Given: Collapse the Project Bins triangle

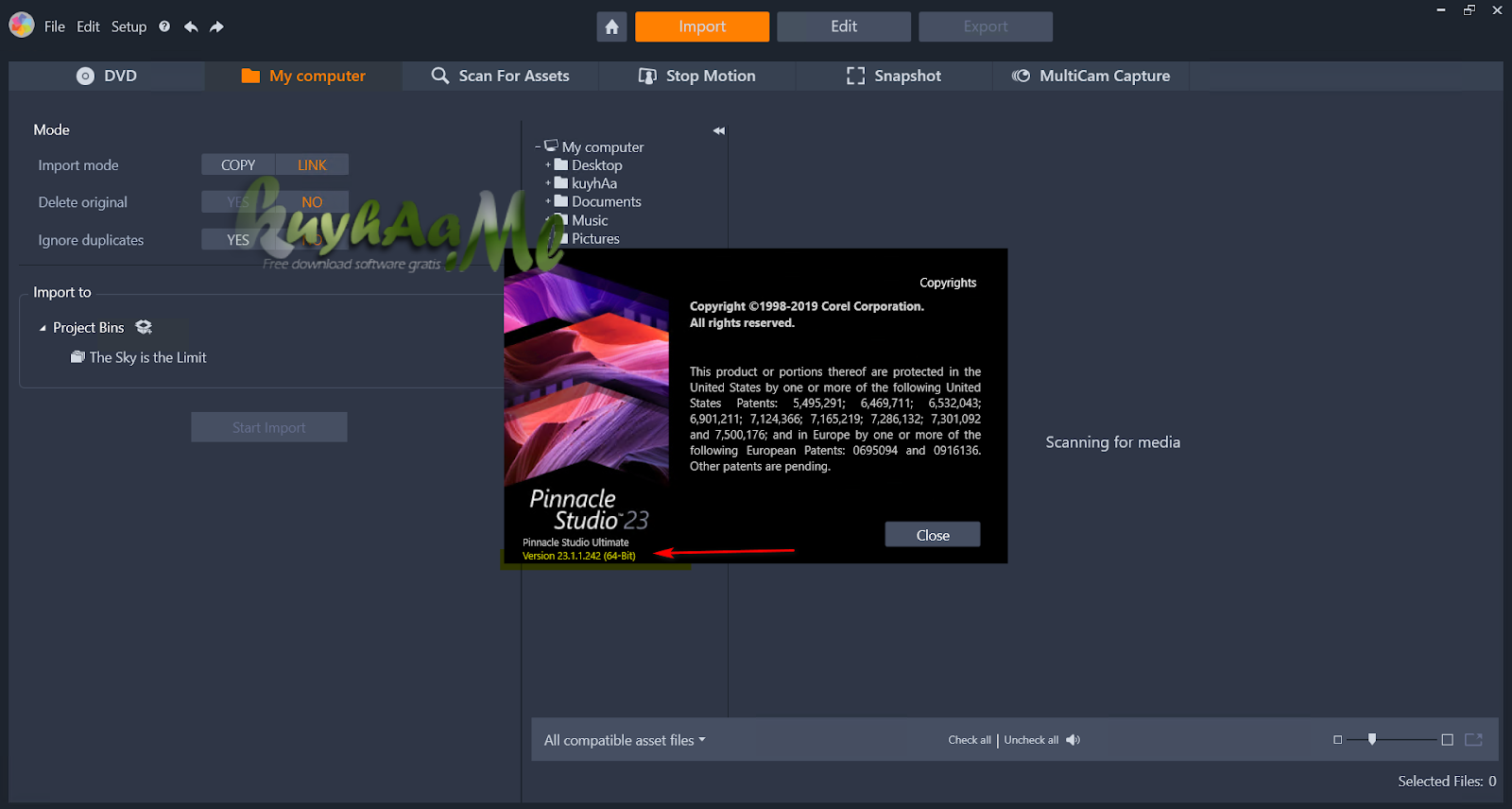Looking at the screenshot, I should tap(43, 328).
